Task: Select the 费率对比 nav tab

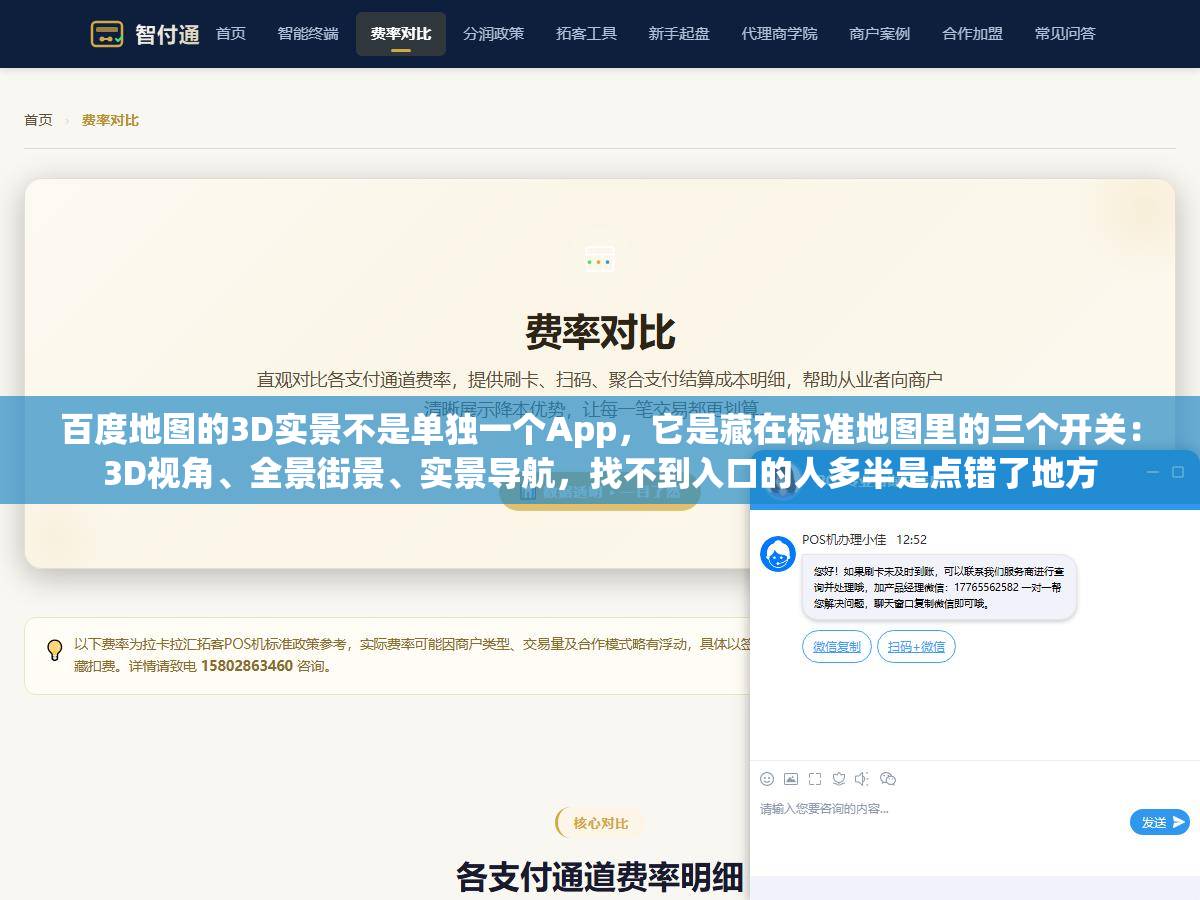Action: pyautogui.click(x=401, y=34)
